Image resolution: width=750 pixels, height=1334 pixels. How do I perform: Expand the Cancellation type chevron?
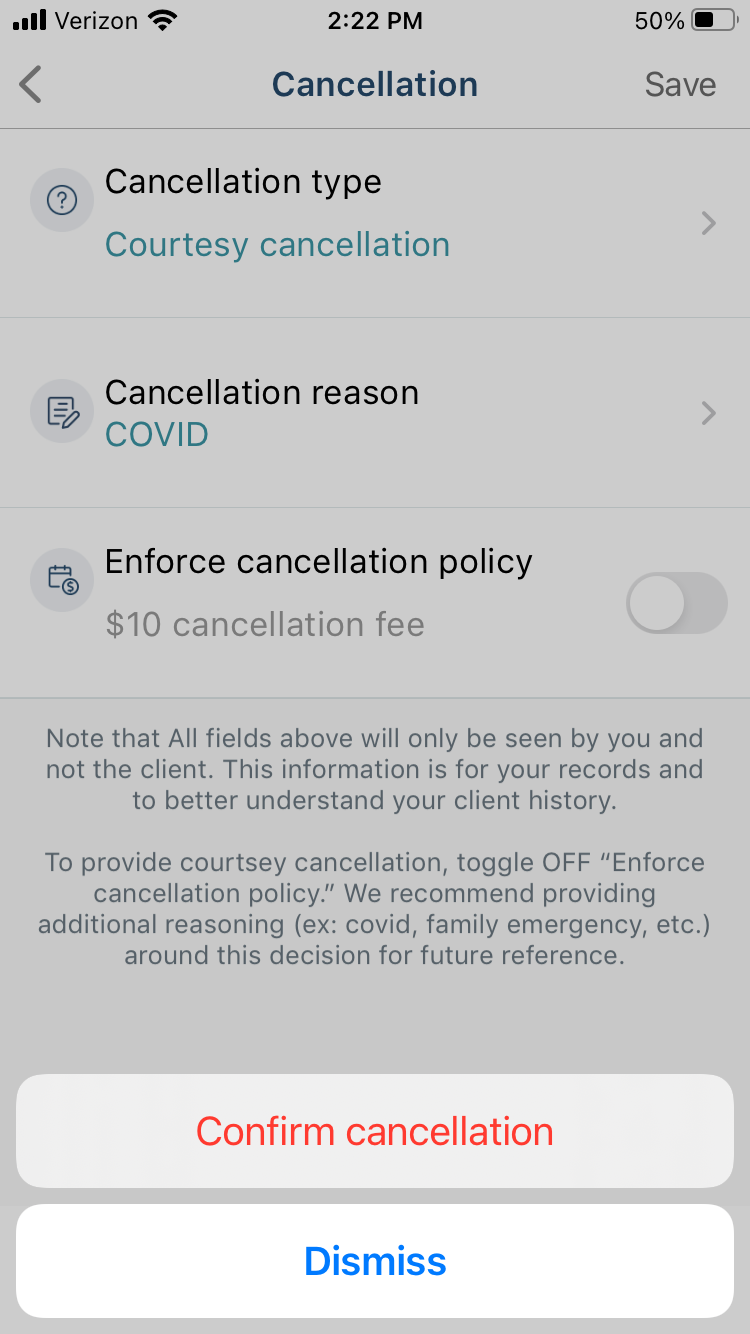pos(708,223)
